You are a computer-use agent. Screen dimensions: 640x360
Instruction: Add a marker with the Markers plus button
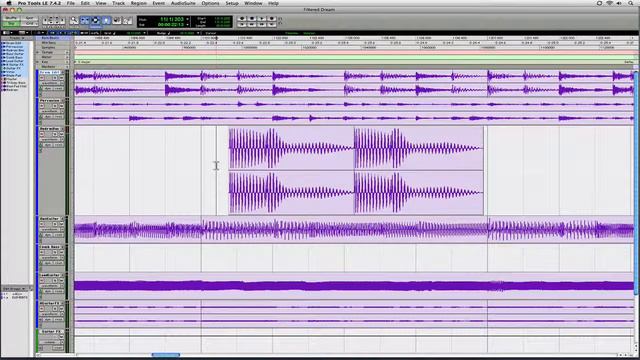67,67
